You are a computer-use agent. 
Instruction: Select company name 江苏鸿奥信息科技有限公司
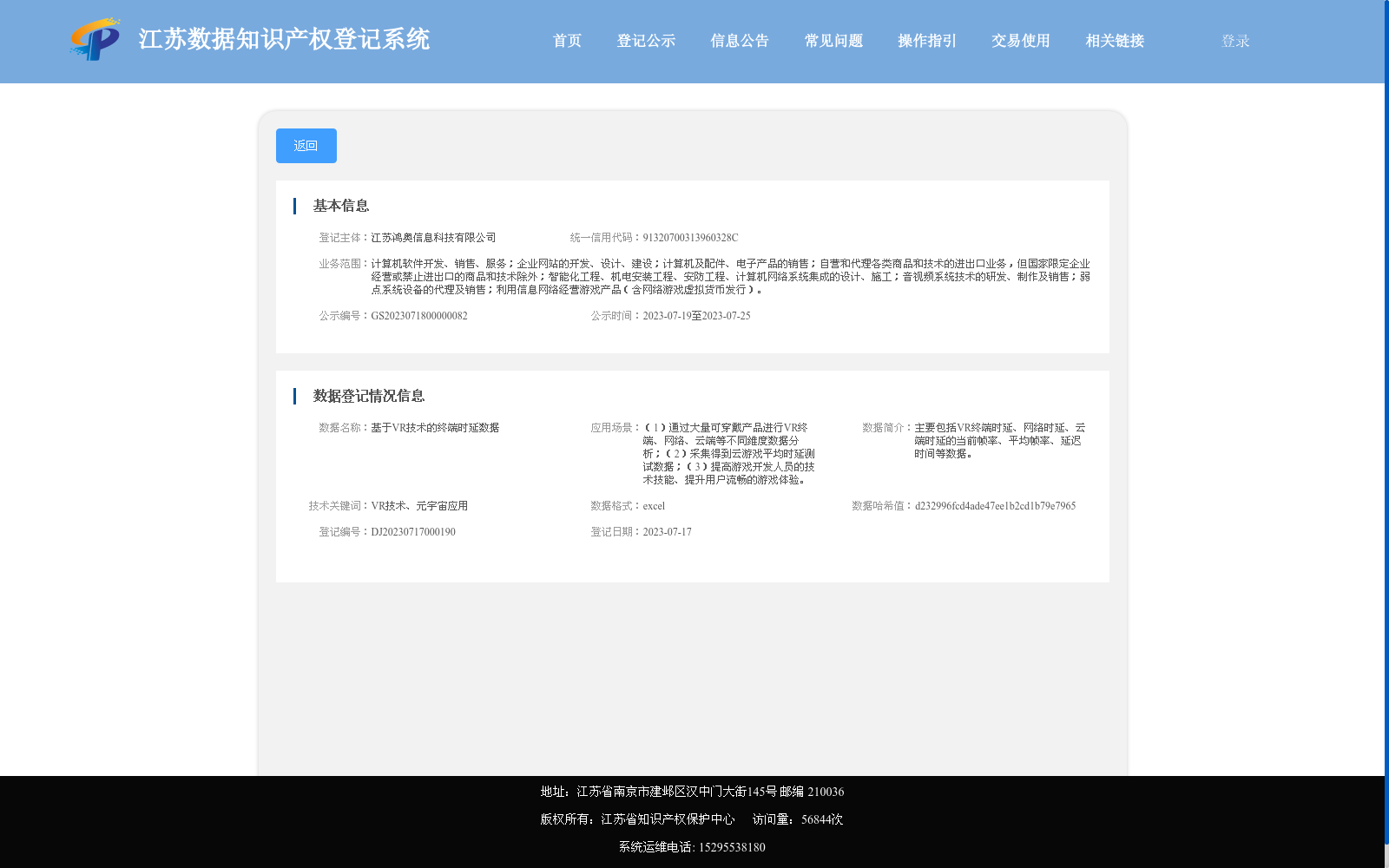(433, 238)
